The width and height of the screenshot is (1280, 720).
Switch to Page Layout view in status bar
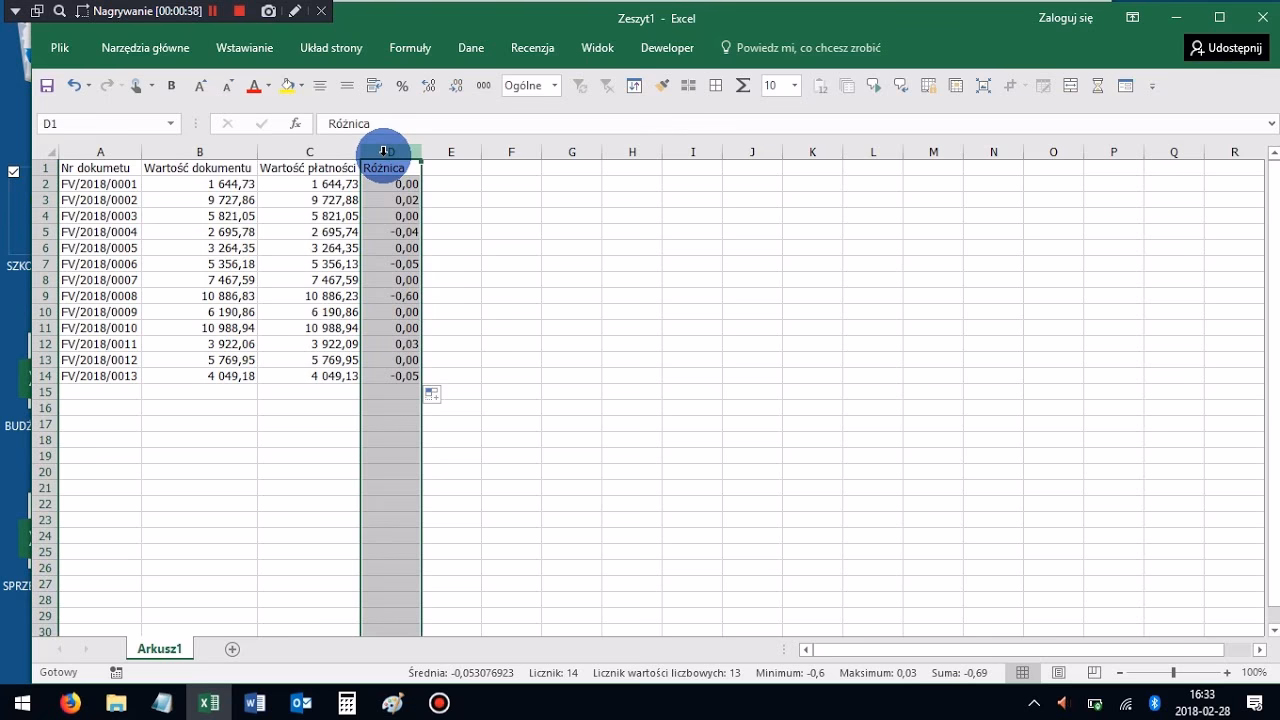point(1058,673)
